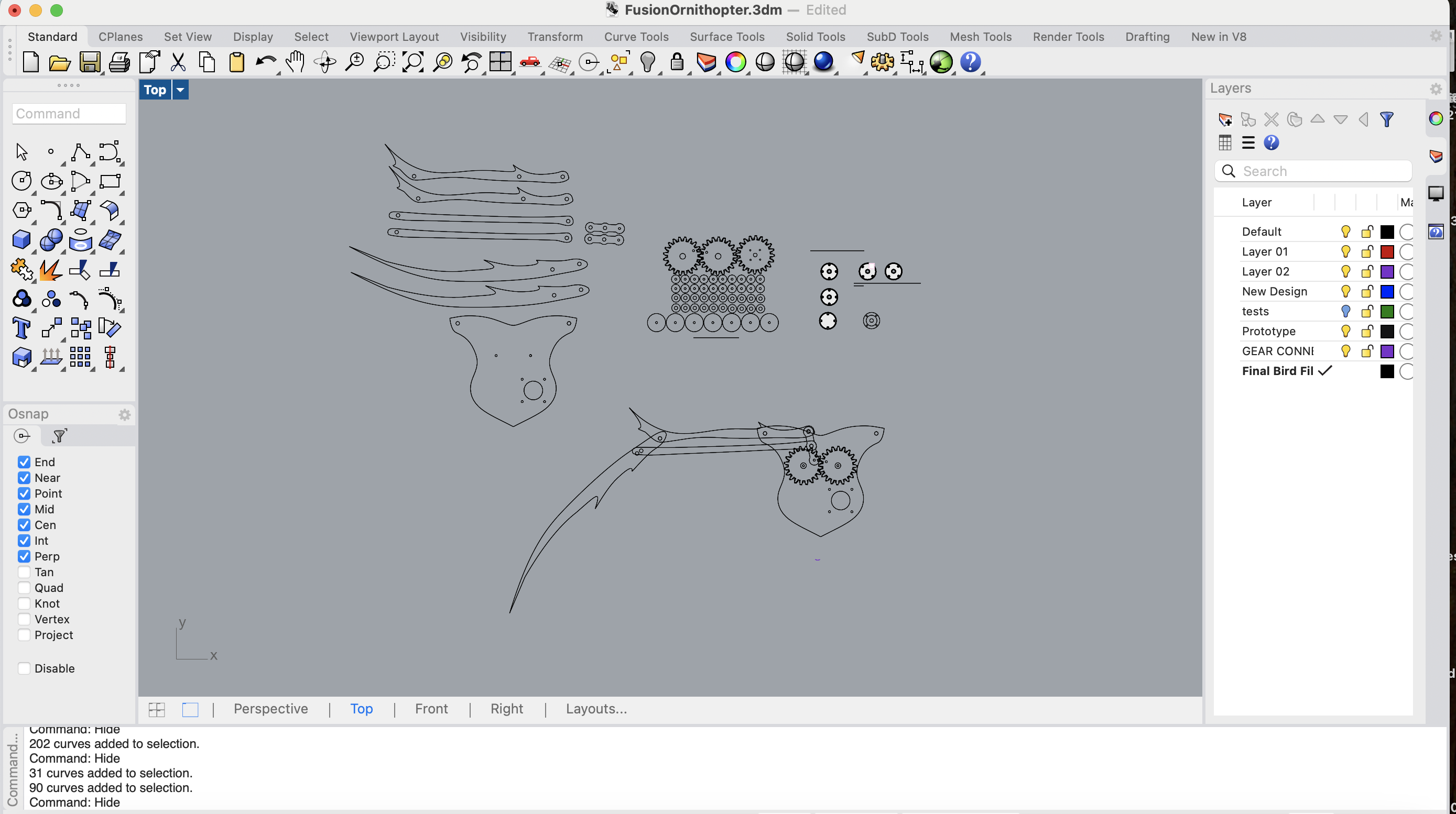The image size is (1456, 814).
Task: Click the Layers Search field
Action: pos(1313,171)
